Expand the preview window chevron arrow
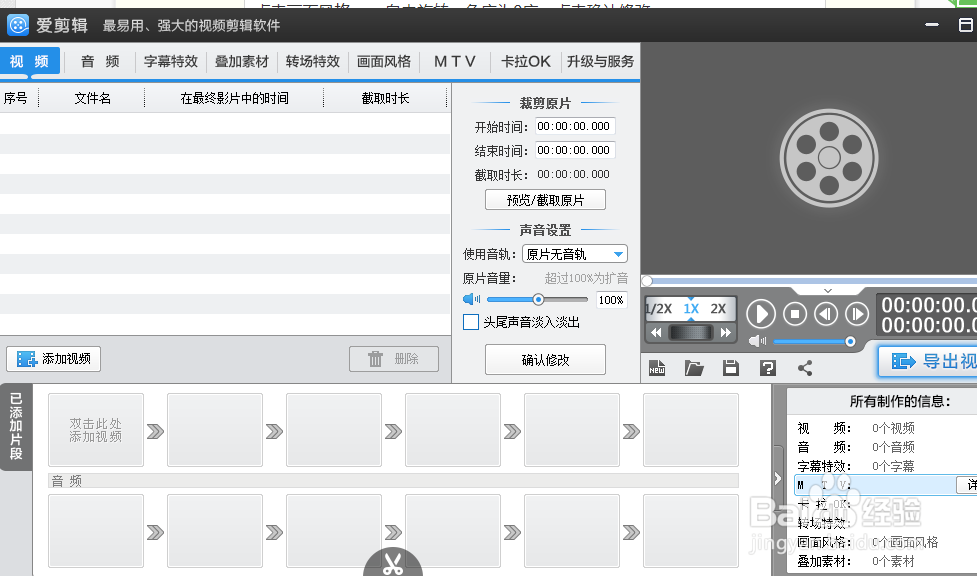Image resolution: width=977 pixels, height=576 pixels. point(828,290)
